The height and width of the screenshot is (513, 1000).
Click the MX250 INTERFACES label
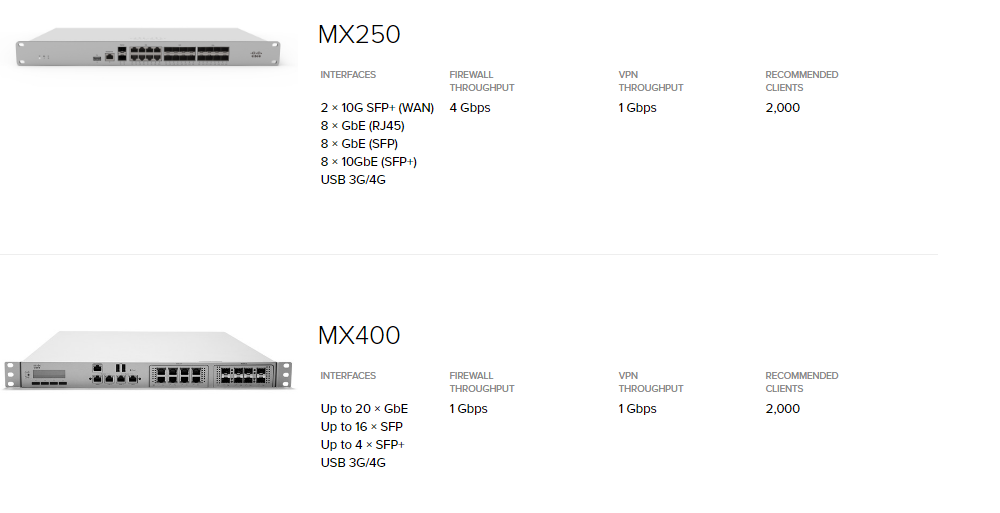[x=348, y=75]
